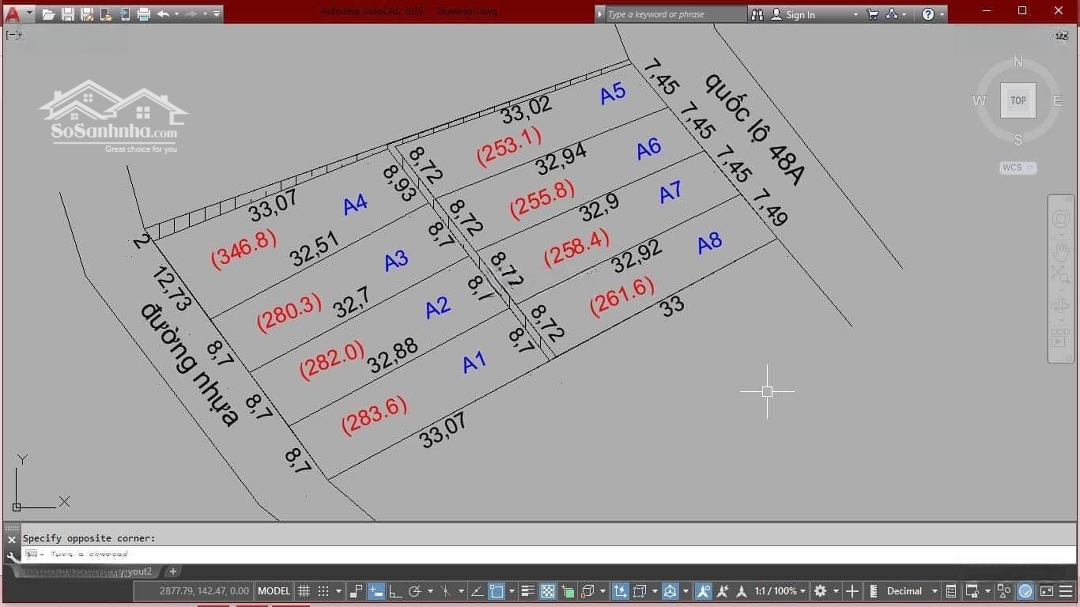
Task: Open the AutoCAD application menu
Action: pos(12,14)
